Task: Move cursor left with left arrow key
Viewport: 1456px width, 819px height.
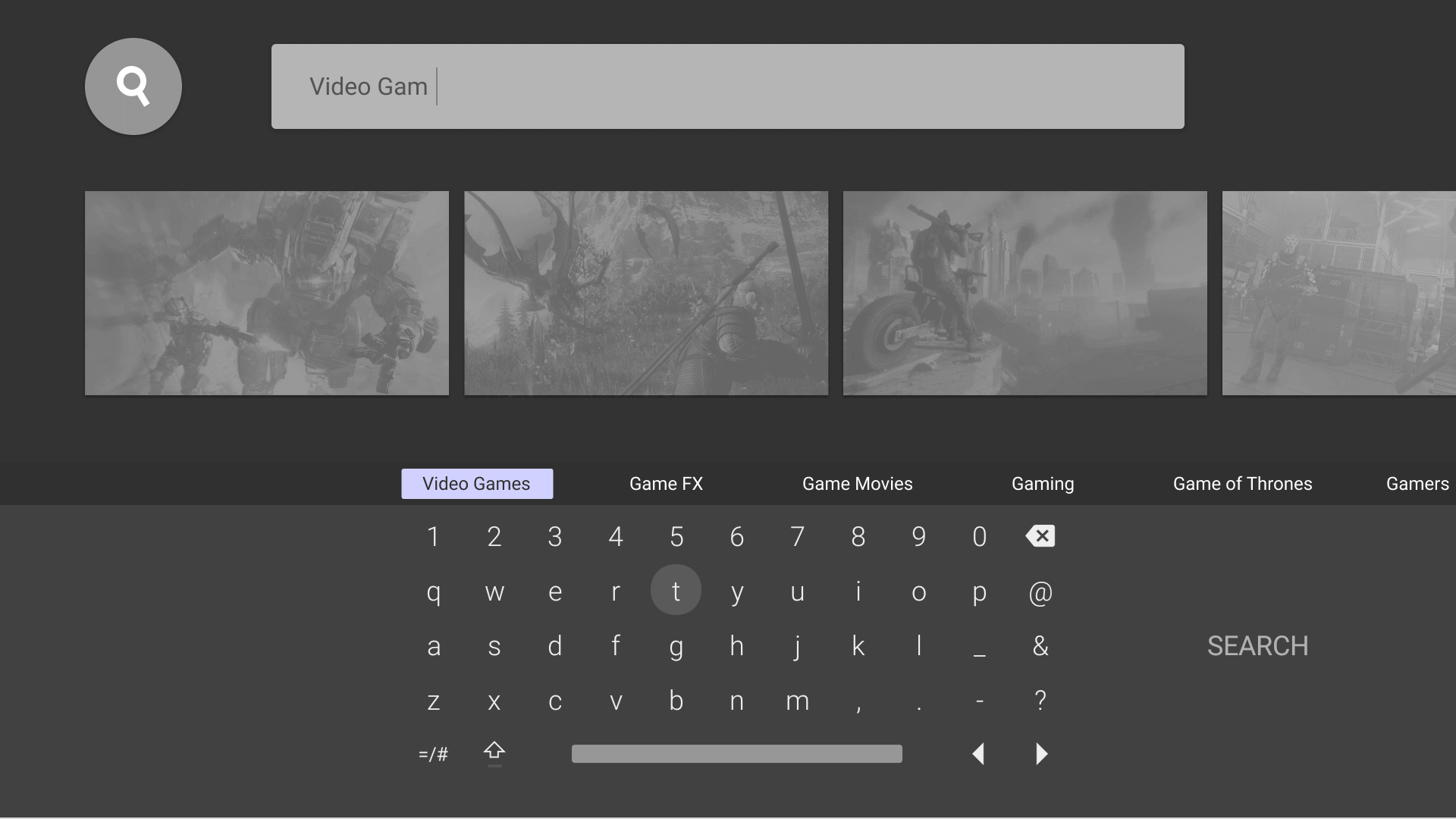Action: 979,754
